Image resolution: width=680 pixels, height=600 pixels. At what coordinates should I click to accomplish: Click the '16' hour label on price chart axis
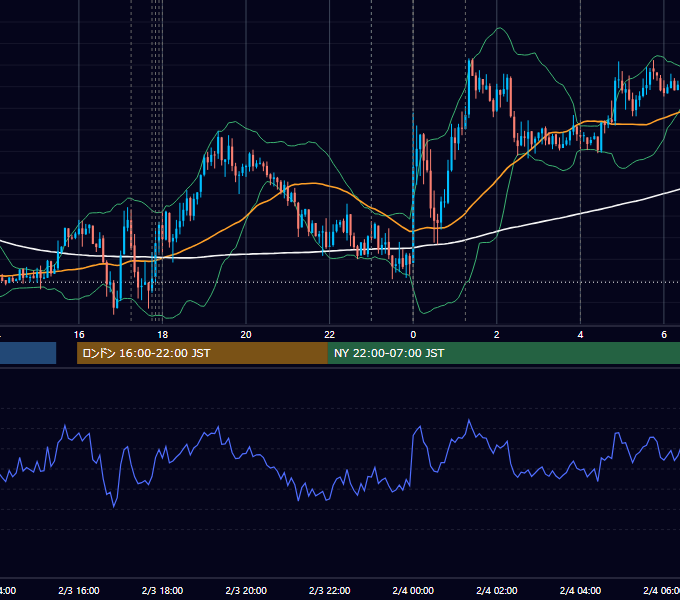79,335
